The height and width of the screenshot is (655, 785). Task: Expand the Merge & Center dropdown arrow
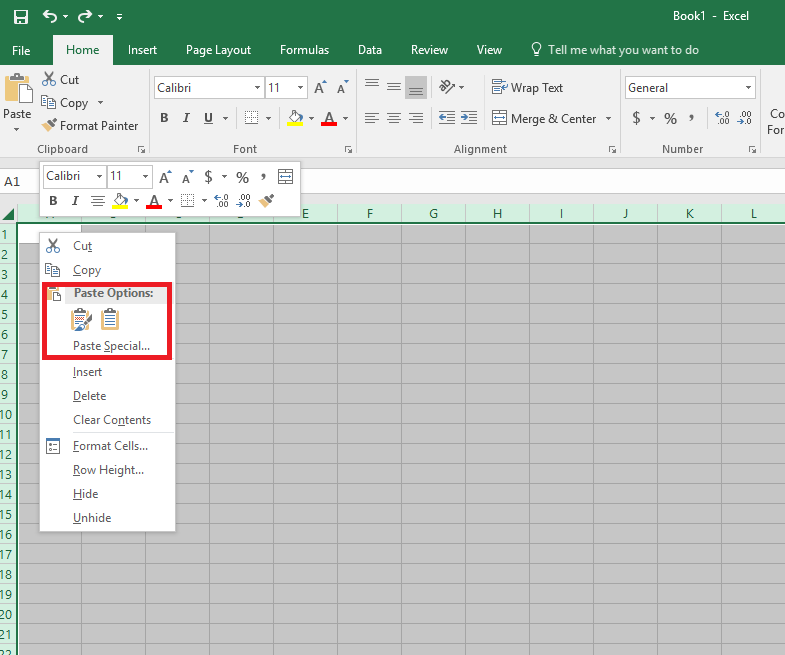[608, 119]
